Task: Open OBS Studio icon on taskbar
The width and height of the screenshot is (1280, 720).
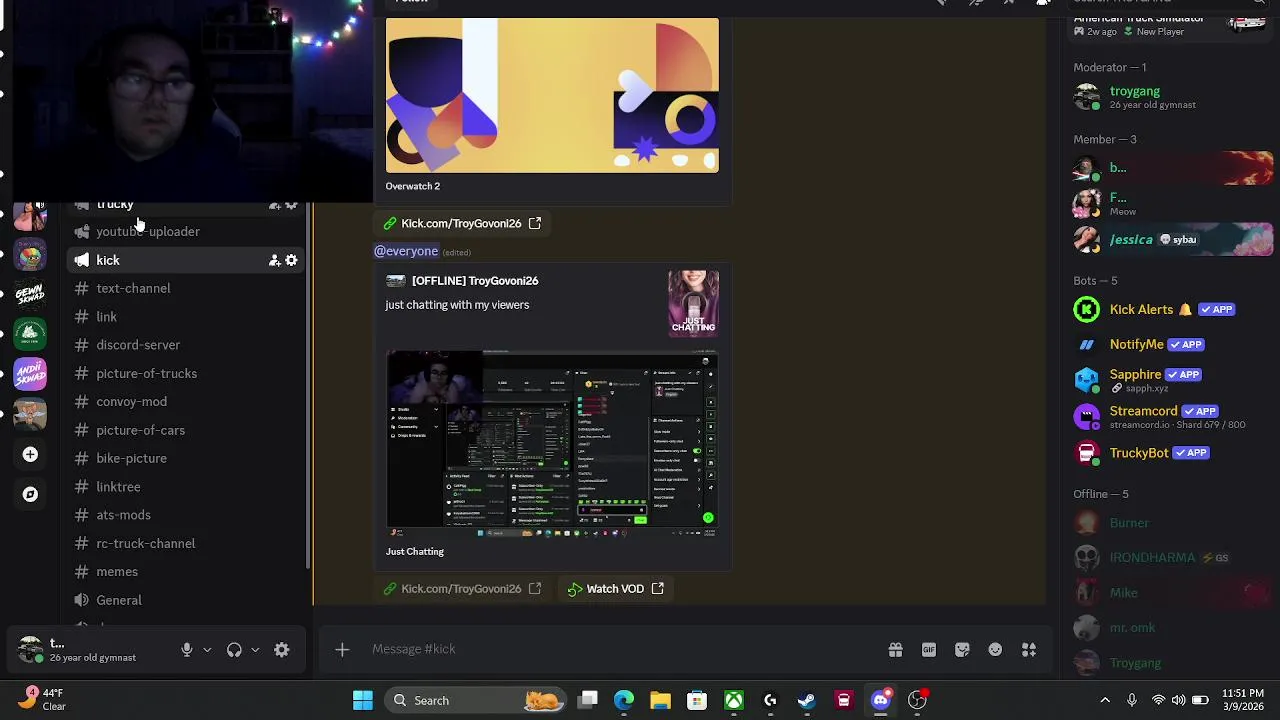Action: click(x=917, y=700)
